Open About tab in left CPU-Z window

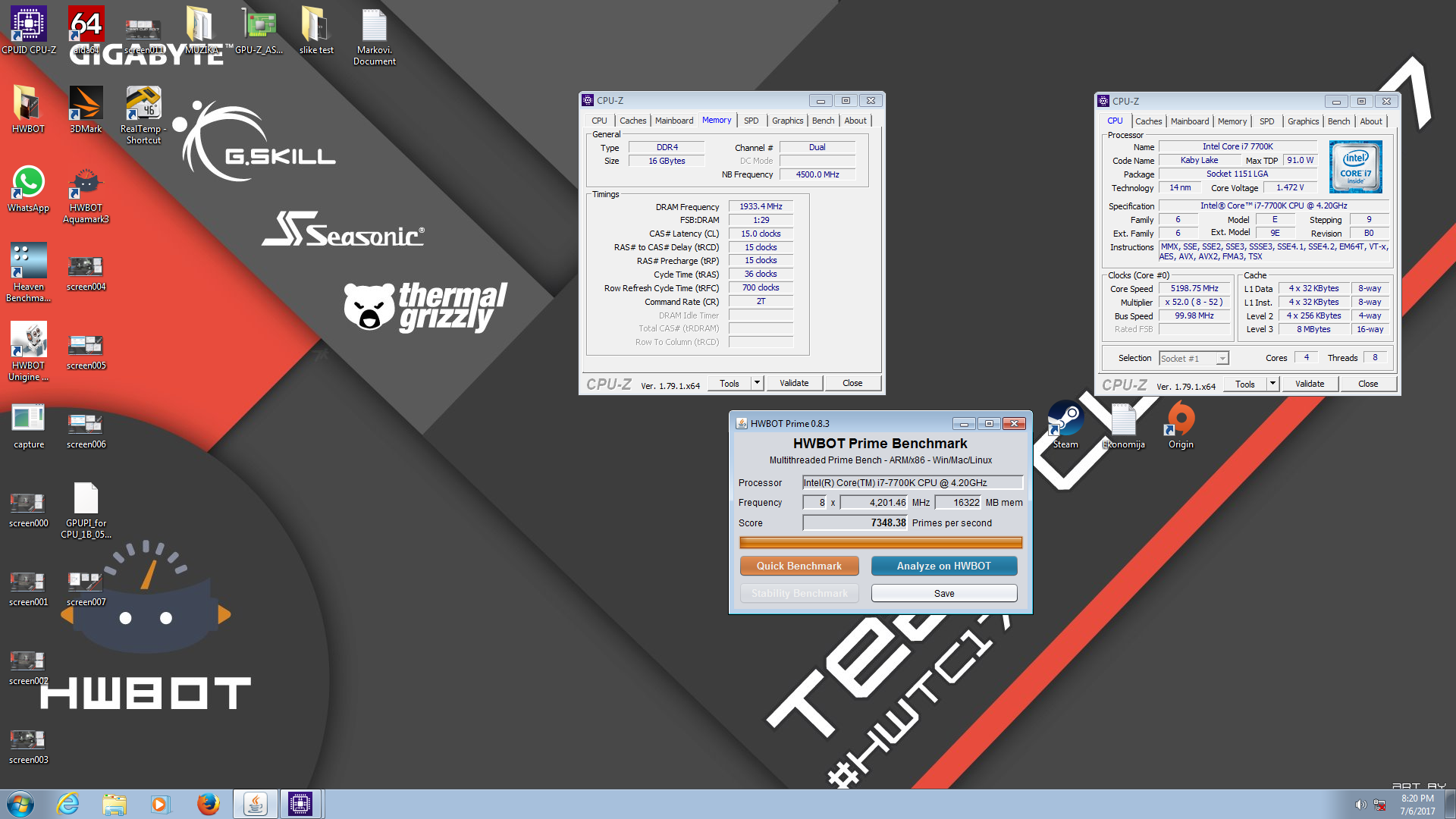855,121
